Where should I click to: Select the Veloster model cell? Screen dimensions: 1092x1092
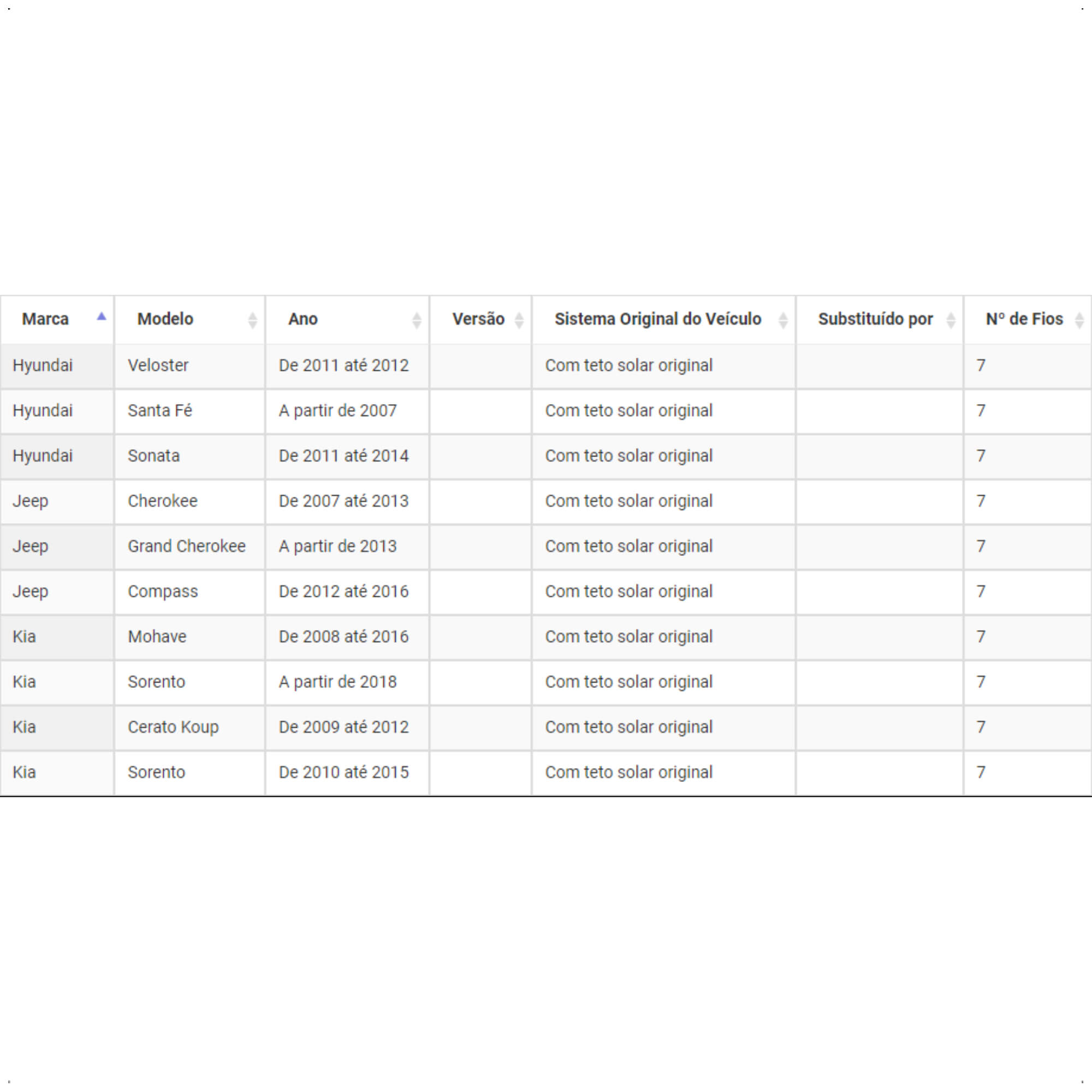[x=190, y=366]
